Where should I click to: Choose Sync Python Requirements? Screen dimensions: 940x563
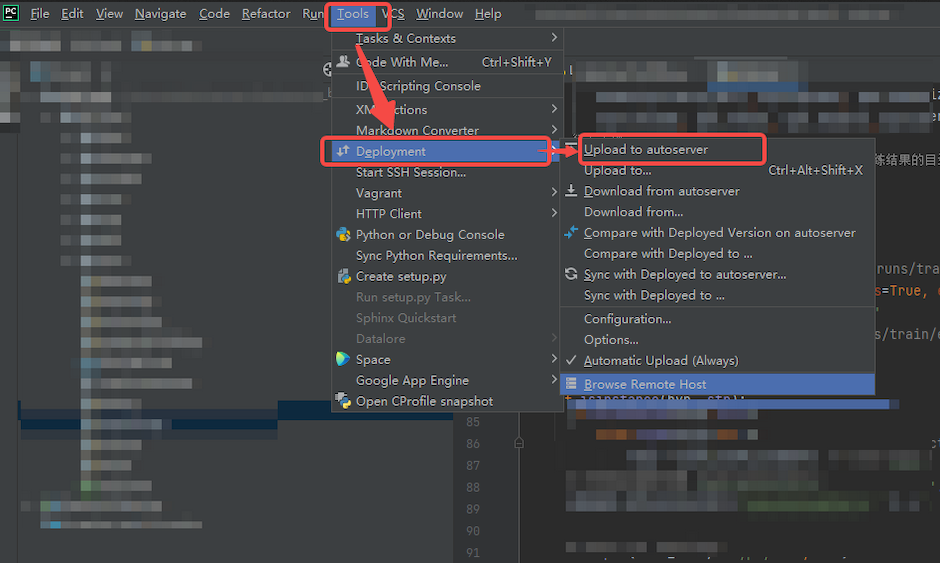[447, 255]
